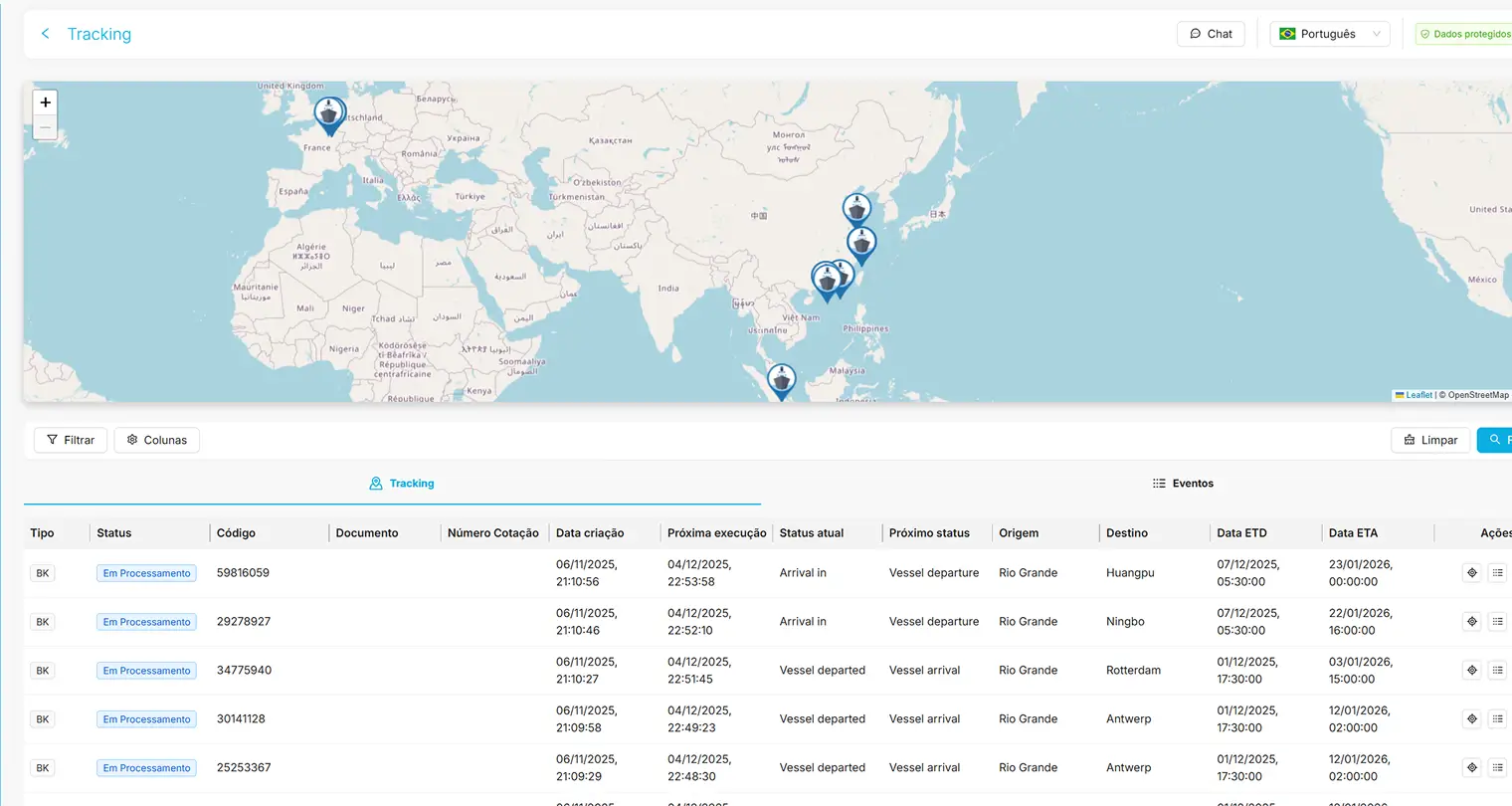1512x806 pixels.
Task: Click the Limpar button
Action: click(1430, 440)
